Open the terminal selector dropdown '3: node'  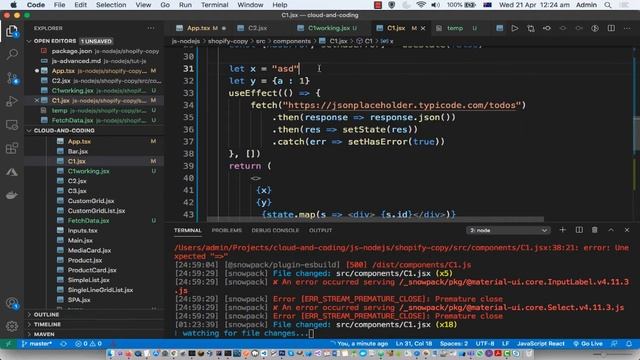508,230
